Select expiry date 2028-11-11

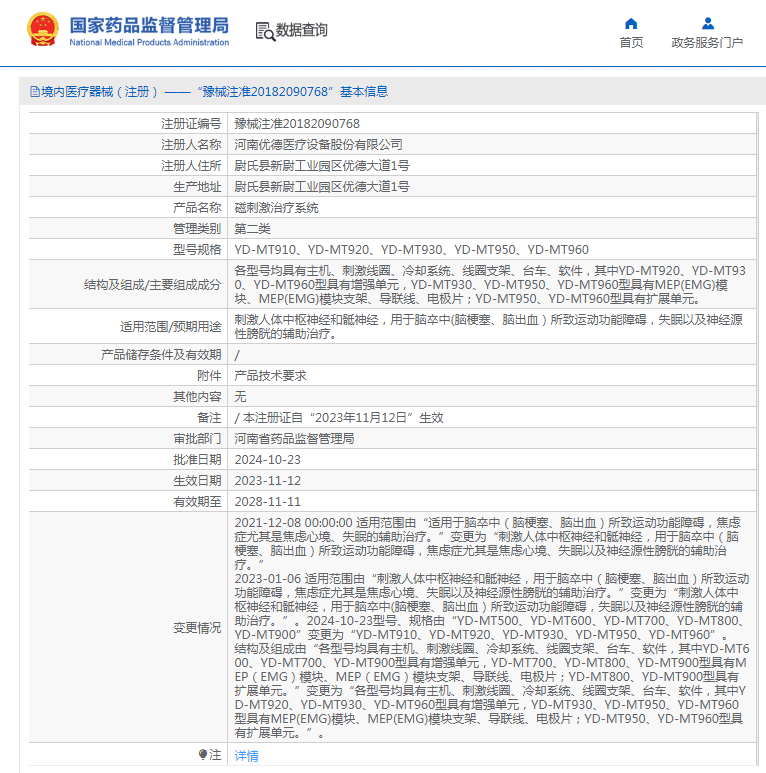tap(268, 501)
